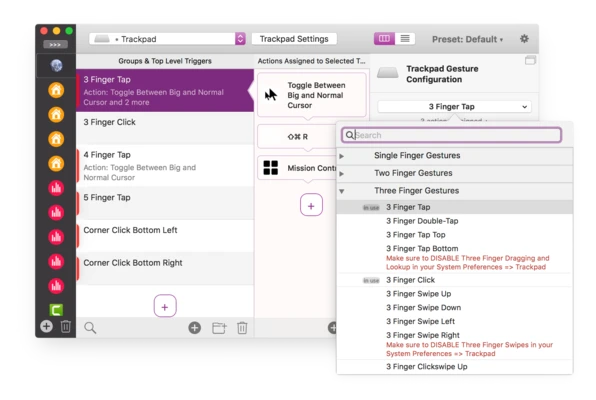Open the Preset: Default dropdown

pos(468,39)
